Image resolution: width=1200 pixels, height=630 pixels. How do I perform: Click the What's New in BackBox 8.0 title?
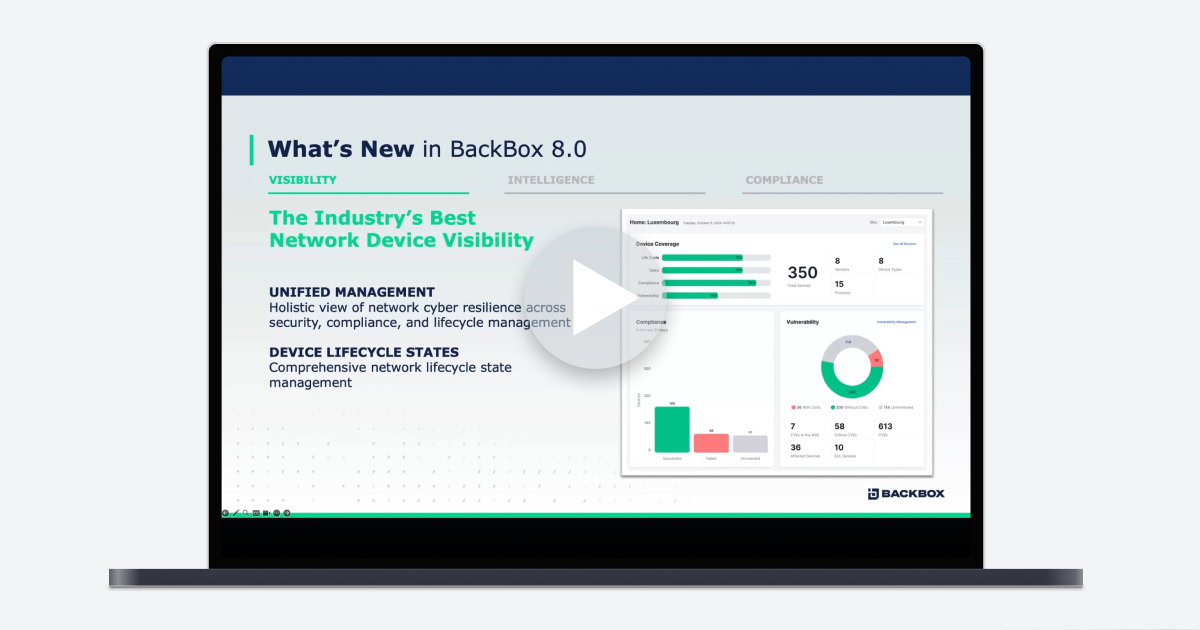click(427, 149)
